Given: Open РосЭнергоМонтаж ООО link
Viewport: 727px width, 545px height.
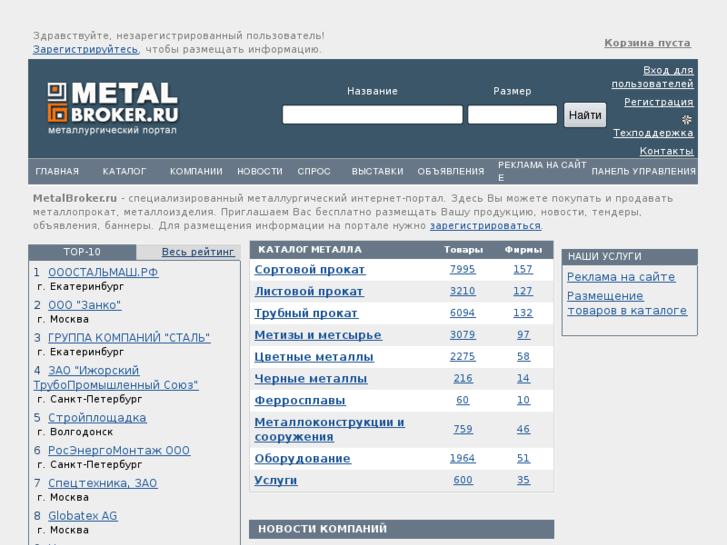Looking at the screenshot, I should click(119, 450).
